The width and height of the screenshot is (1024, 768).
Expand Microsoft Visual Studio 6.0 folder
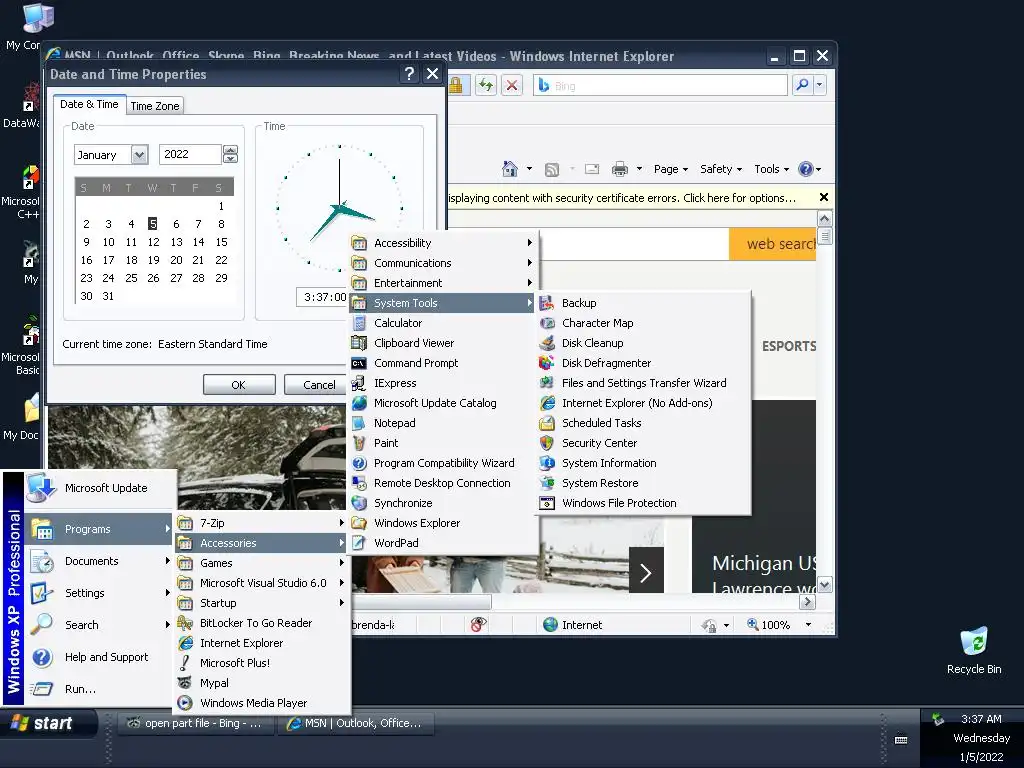[262, 583]
